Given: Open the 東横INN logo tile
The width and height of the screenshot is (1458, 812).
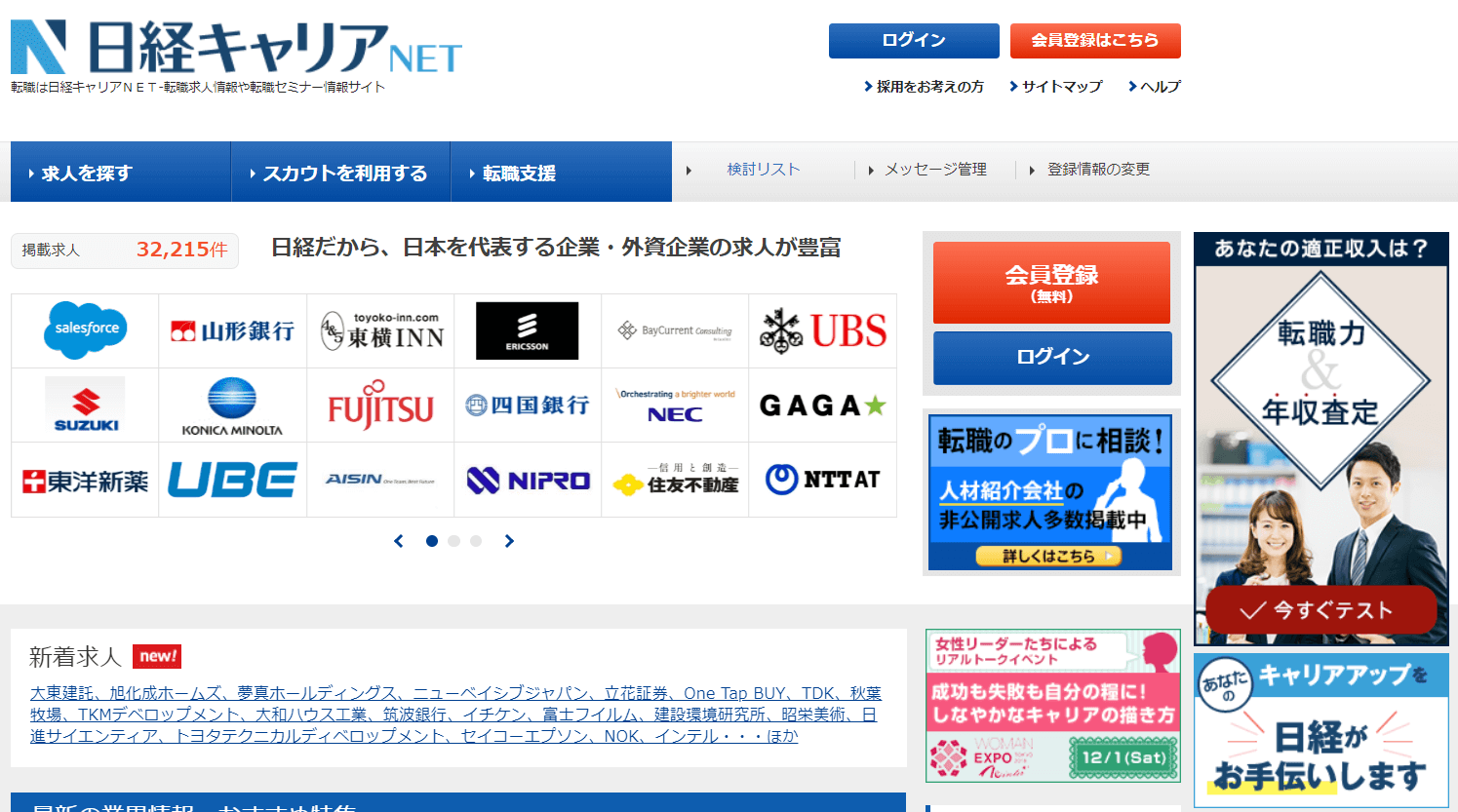Looking at the screenshot, I should click(381, 331).
